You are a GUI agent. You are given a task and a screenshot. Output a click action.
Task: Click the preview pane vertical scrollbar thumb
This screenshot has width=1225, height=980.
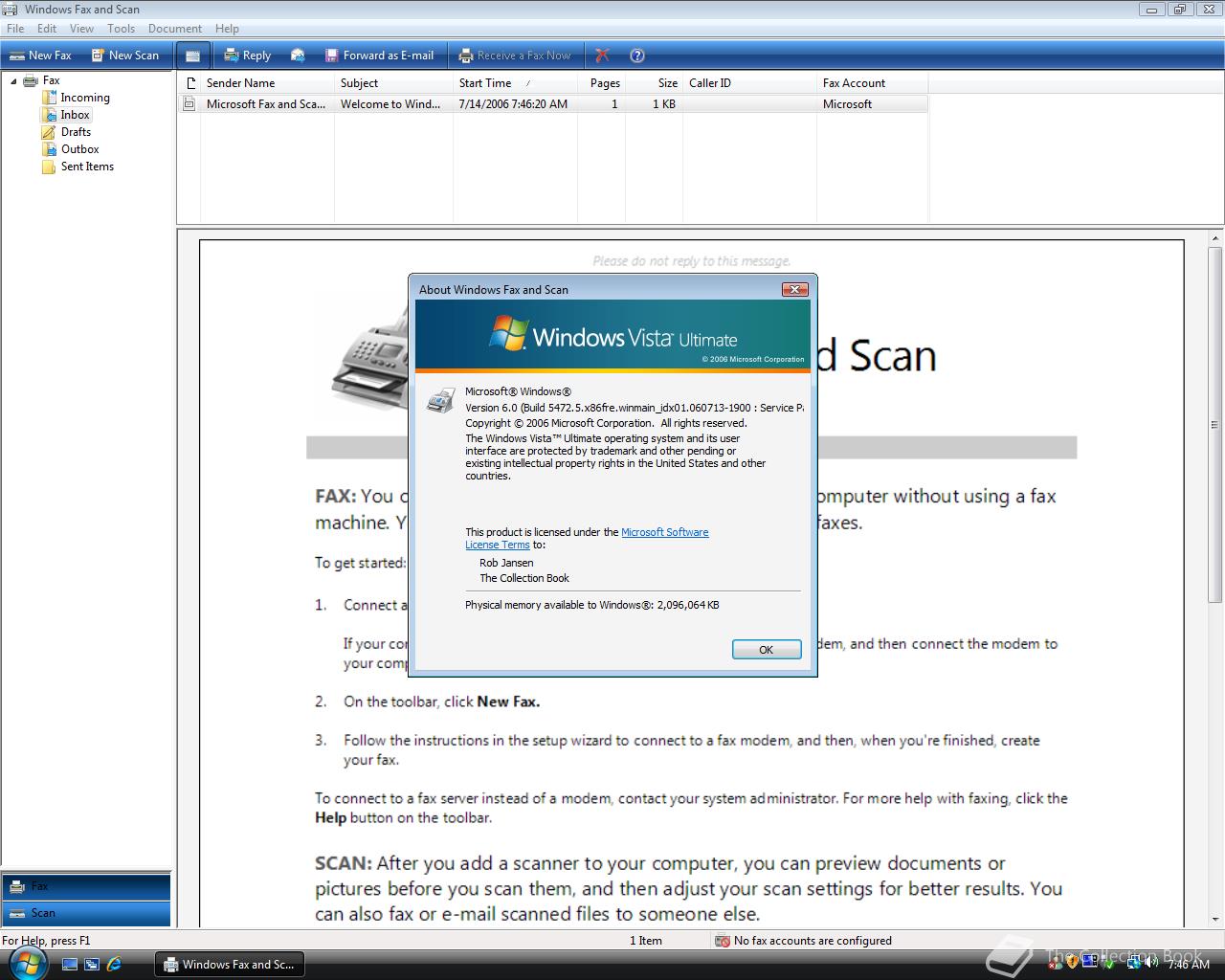[1215, 424]
